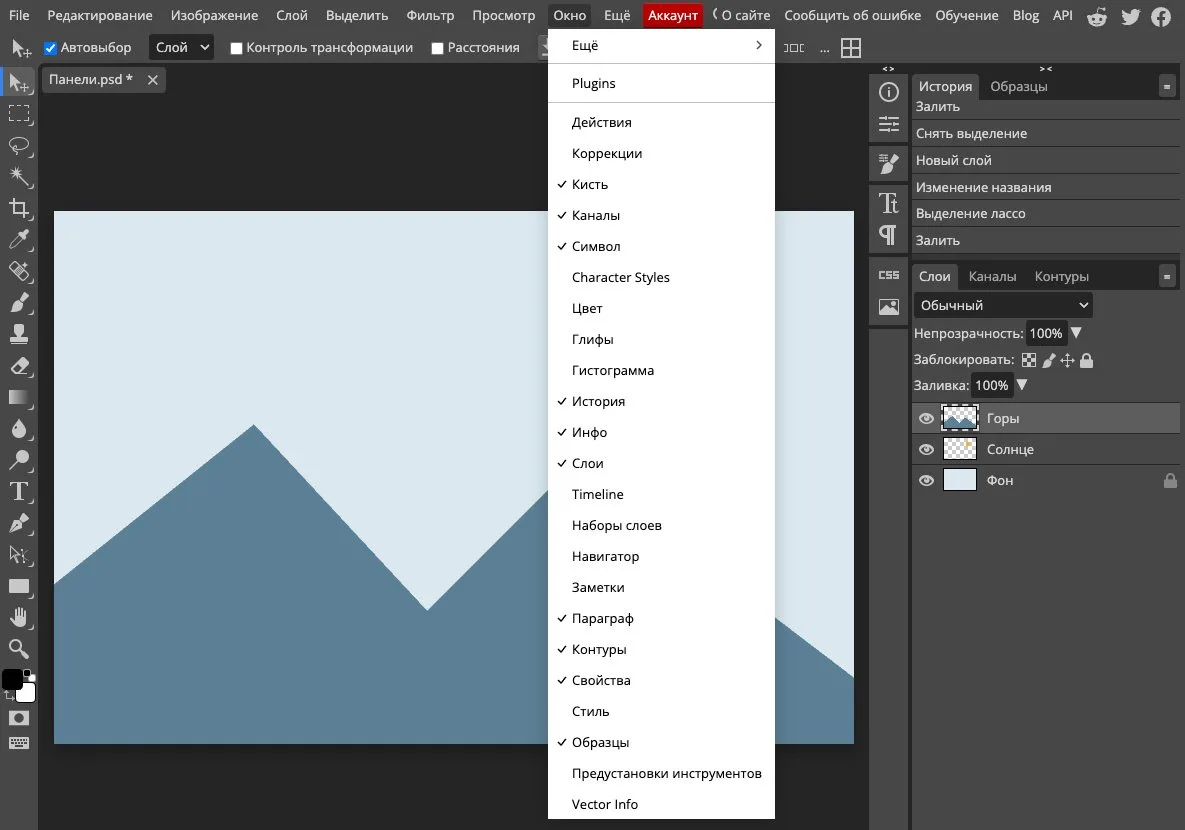
Task: Select the Eraser tool
Action: (x=19, y=366)
